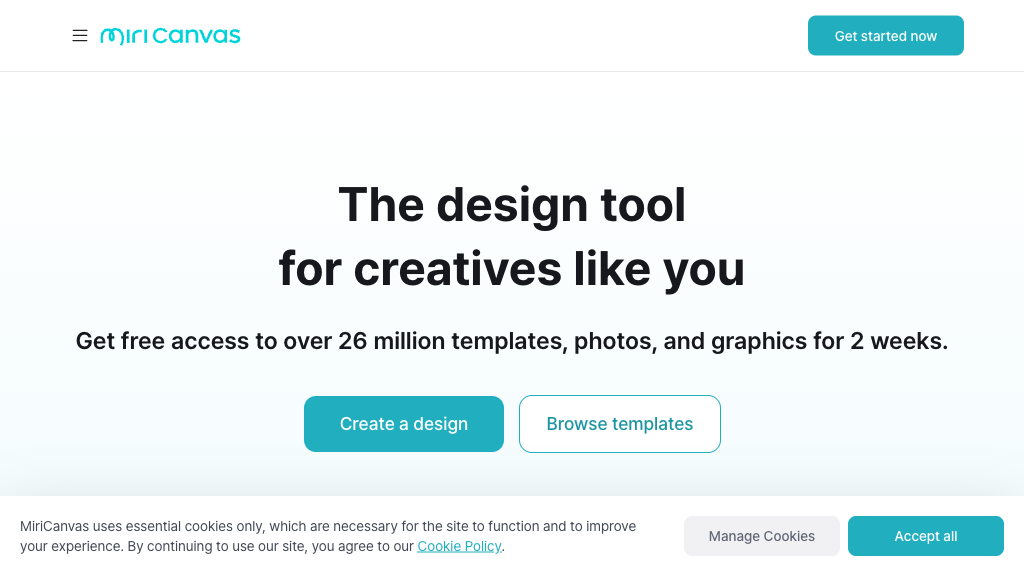The height and width of the screenshot is (576, 1024).
Task: Open the Cookie Policy link
Action: point(459,546)
